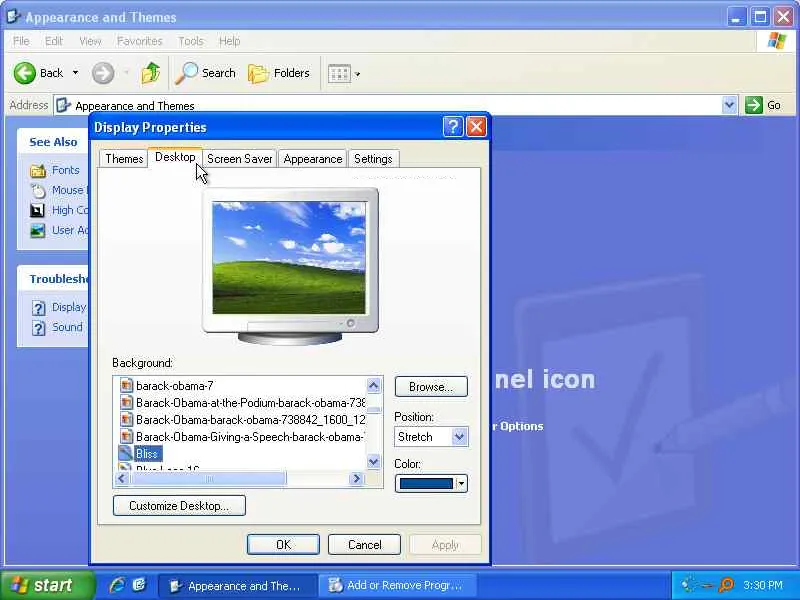
Task: Open the Back history dropdown arrow
Action: tap(76, 73)
